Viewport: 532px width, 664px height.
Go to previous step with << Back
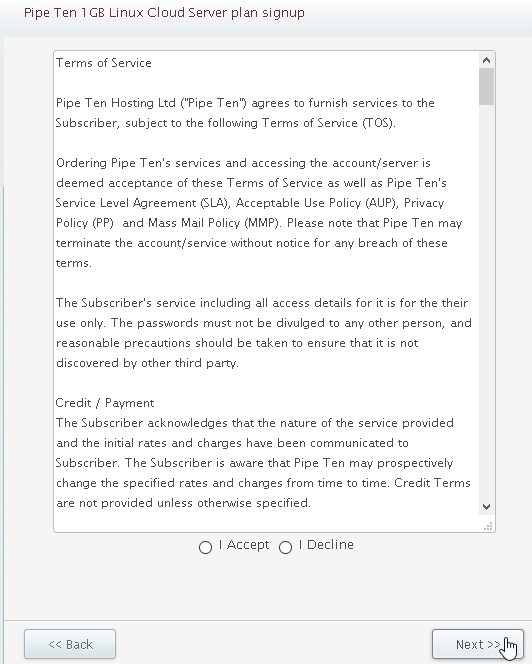point(70,644)
